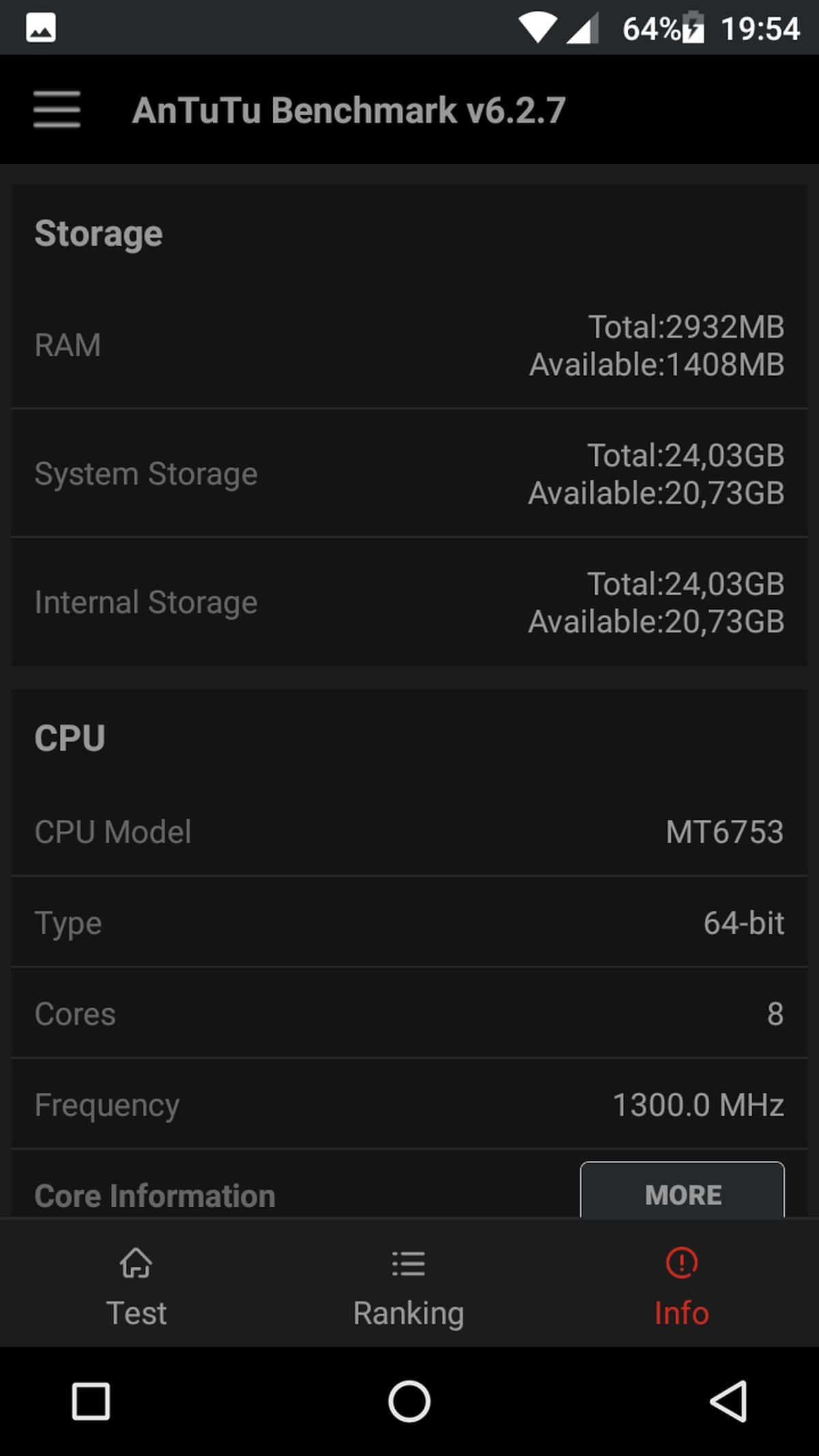The width and height of the screenshot is (819, 1456).
Task: Tap the Ranking list icon
Action: (x=408, y=1263)
